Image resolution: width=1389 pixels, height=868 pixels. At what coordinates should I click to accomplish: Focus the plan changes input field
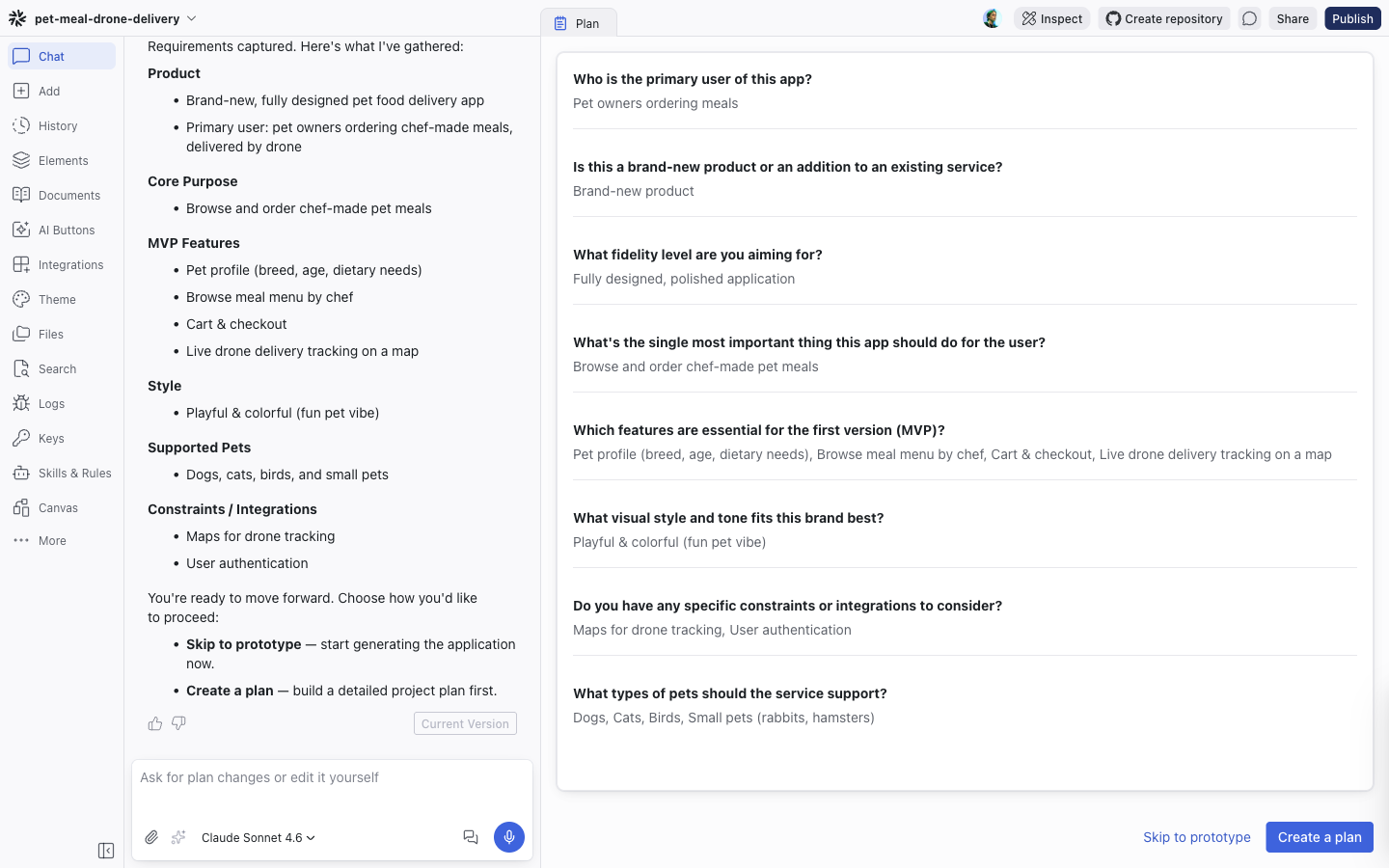point(332,787)
